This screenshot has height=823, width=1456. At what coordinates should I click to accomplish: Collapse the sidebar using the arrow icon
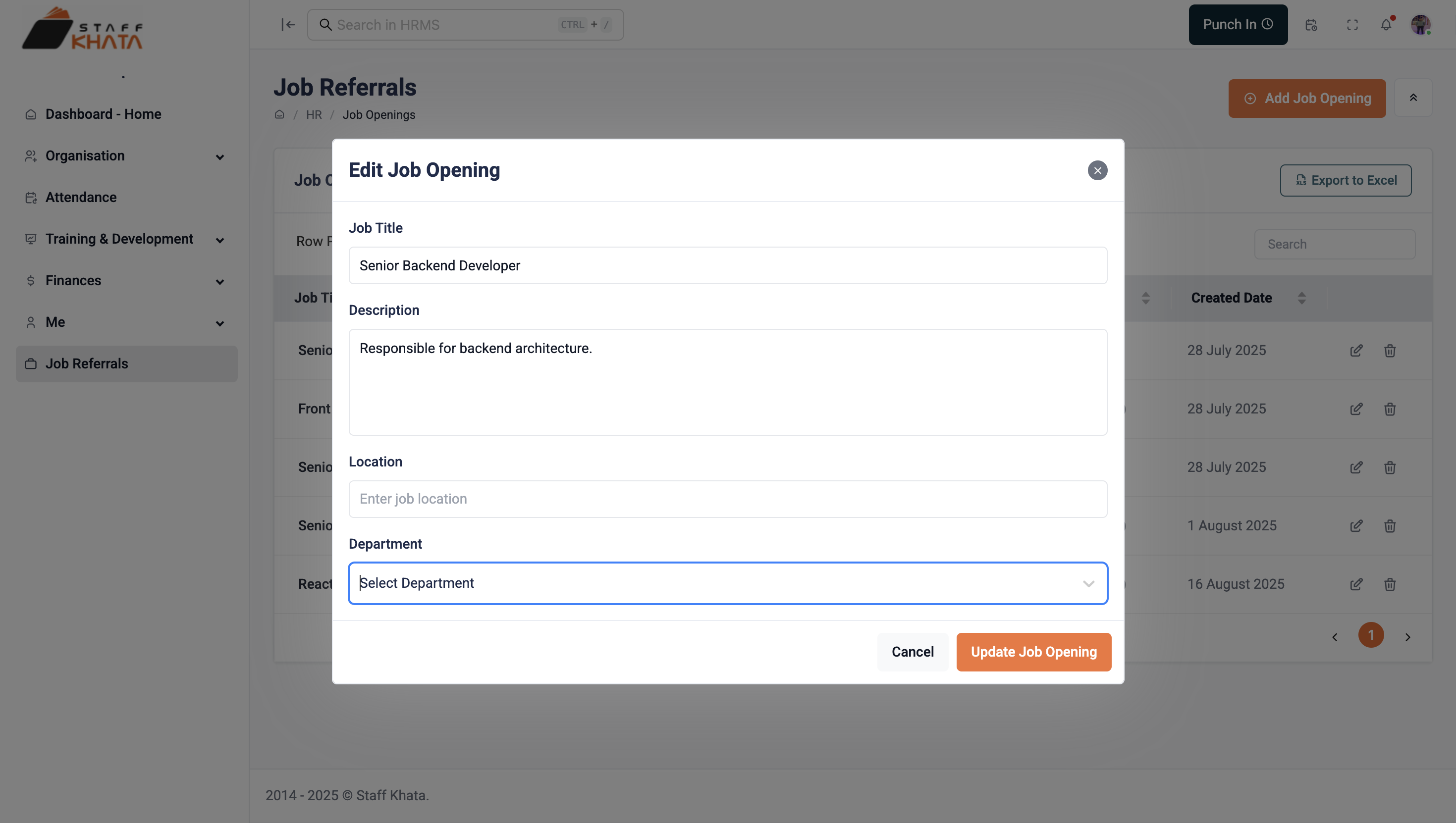tap(288, 24)
